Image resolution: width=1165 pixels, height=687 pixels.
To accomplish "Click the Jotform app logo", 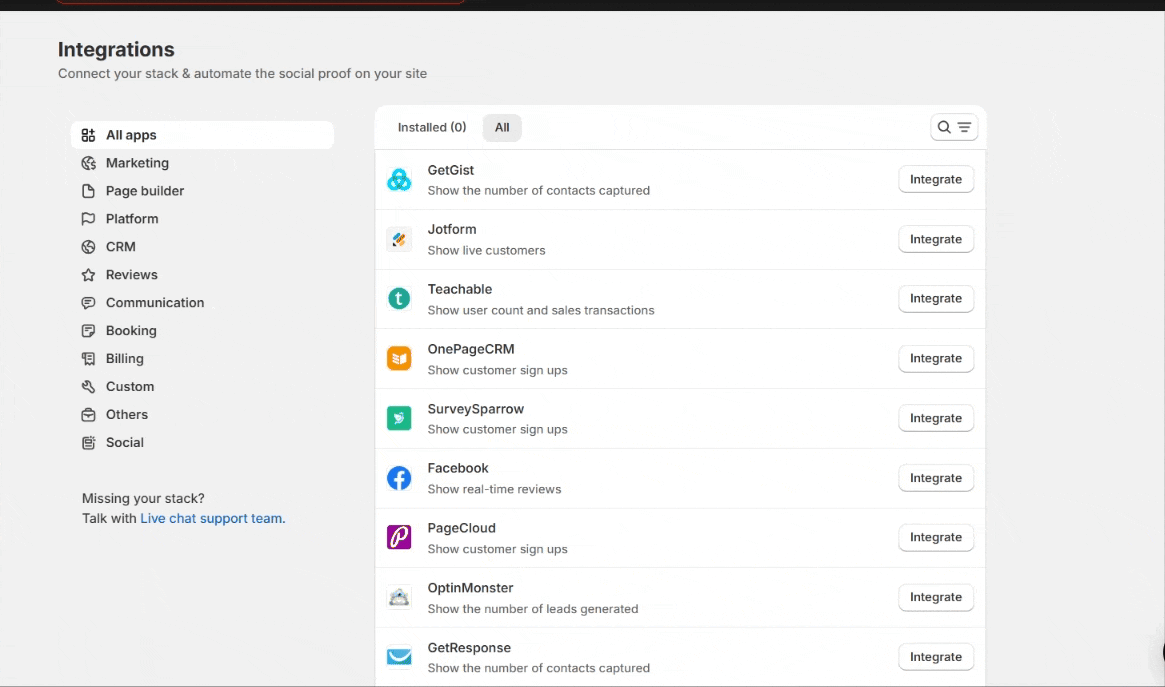I will (399, 239).
